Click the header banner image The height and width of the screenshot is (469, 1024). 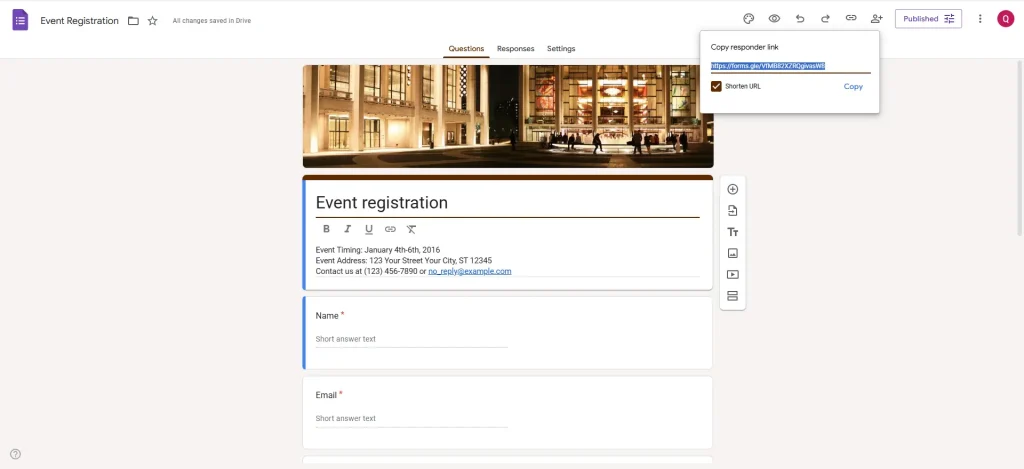click(507, 116)
